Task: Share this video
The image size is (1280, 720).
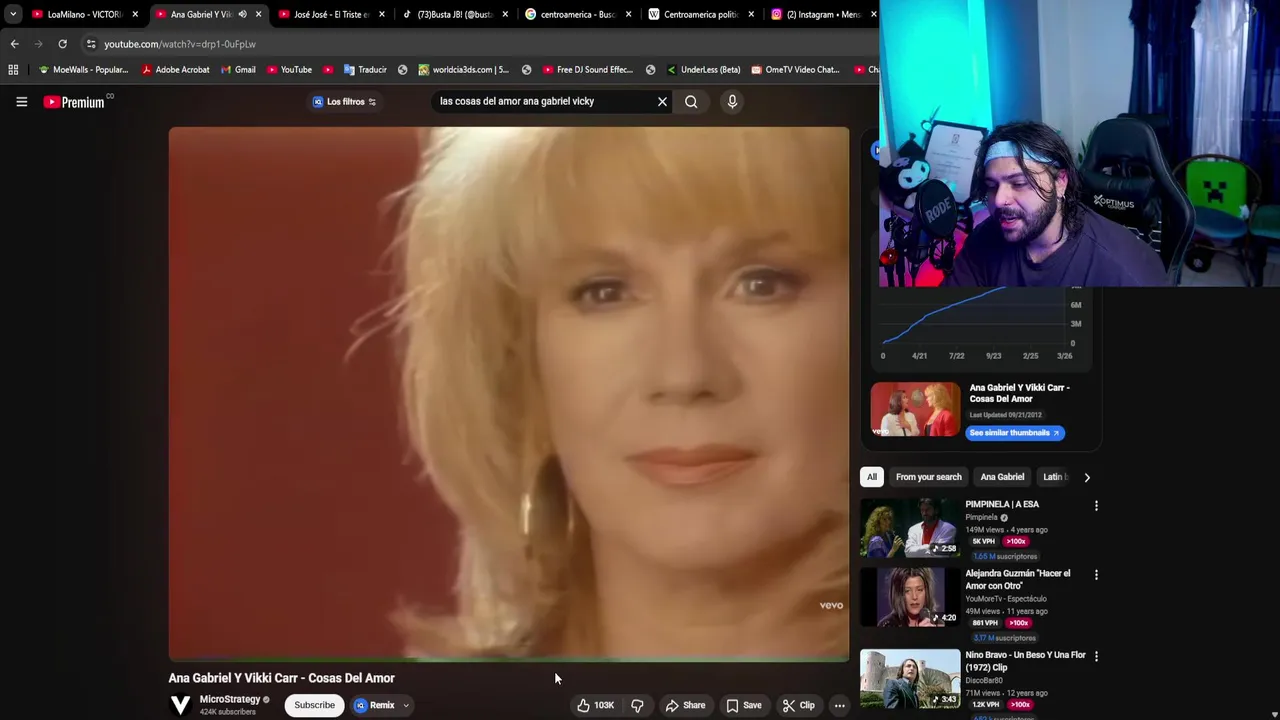Action: 686,705
